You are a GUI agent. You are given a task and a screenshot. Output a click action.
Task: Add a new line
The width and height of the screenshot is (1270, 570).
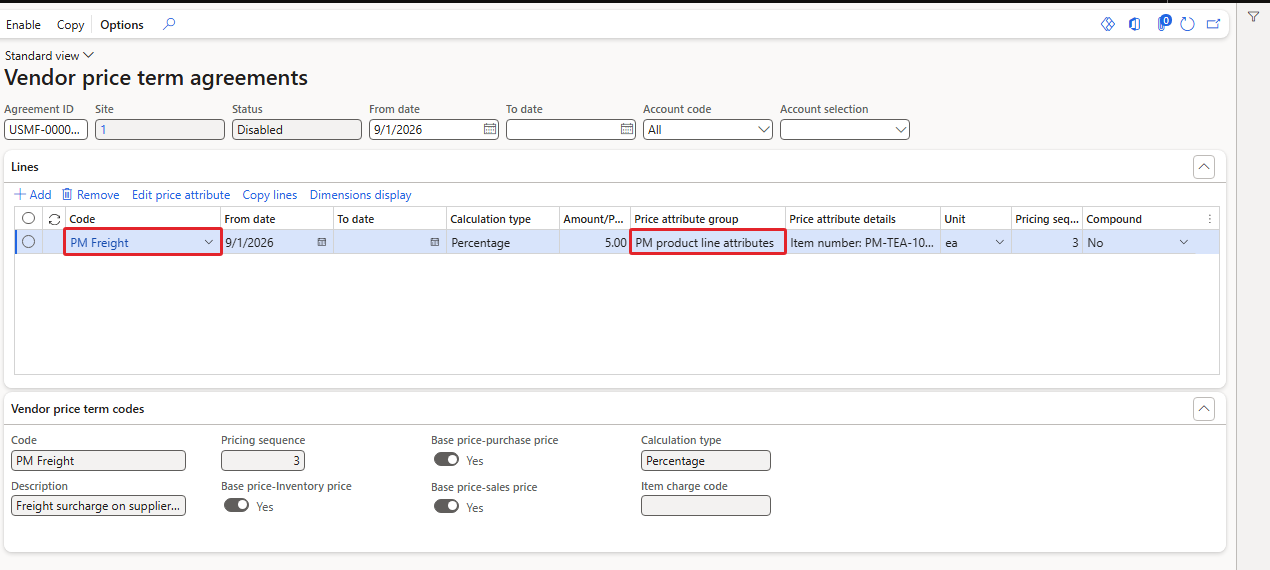33,195
